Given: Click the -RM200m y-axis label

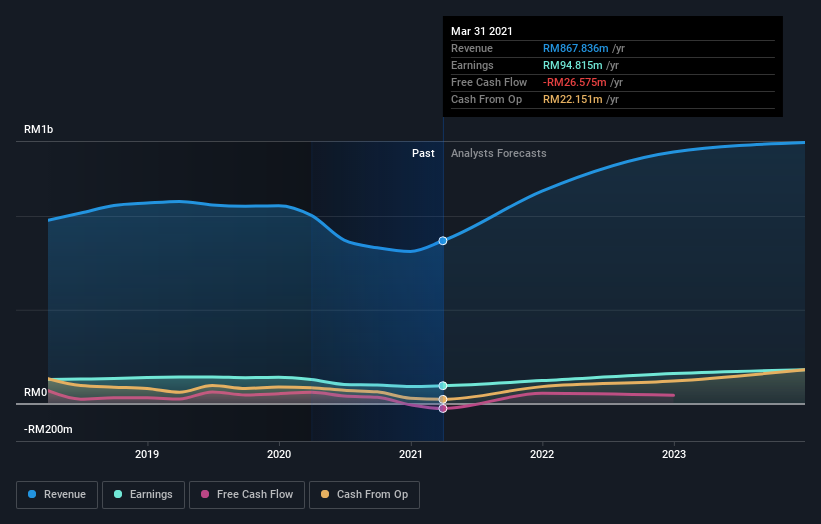Looking at the screenshot, I should point(48,429).
